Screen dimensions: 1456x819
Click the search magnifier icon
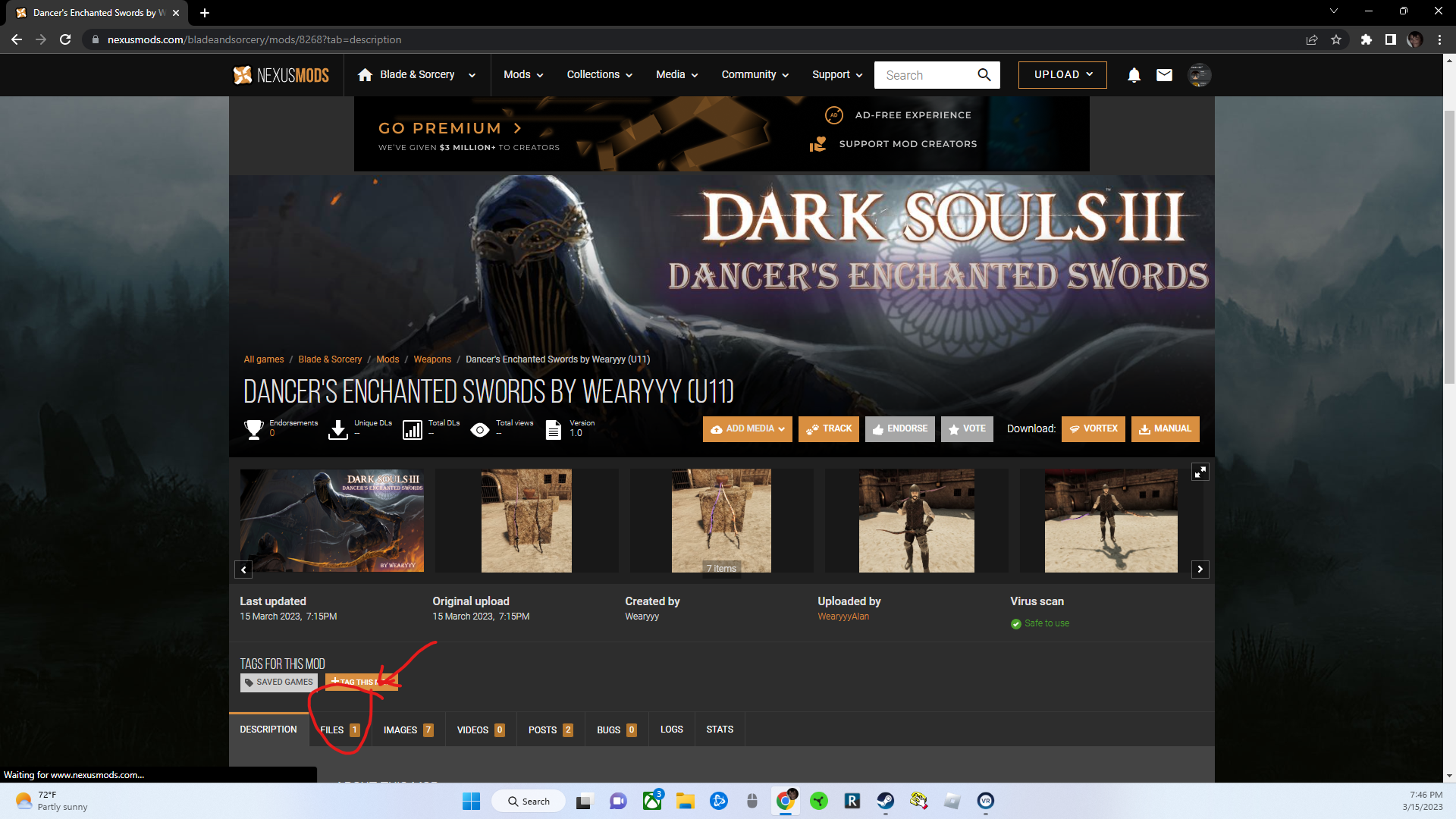coord(984,75)
